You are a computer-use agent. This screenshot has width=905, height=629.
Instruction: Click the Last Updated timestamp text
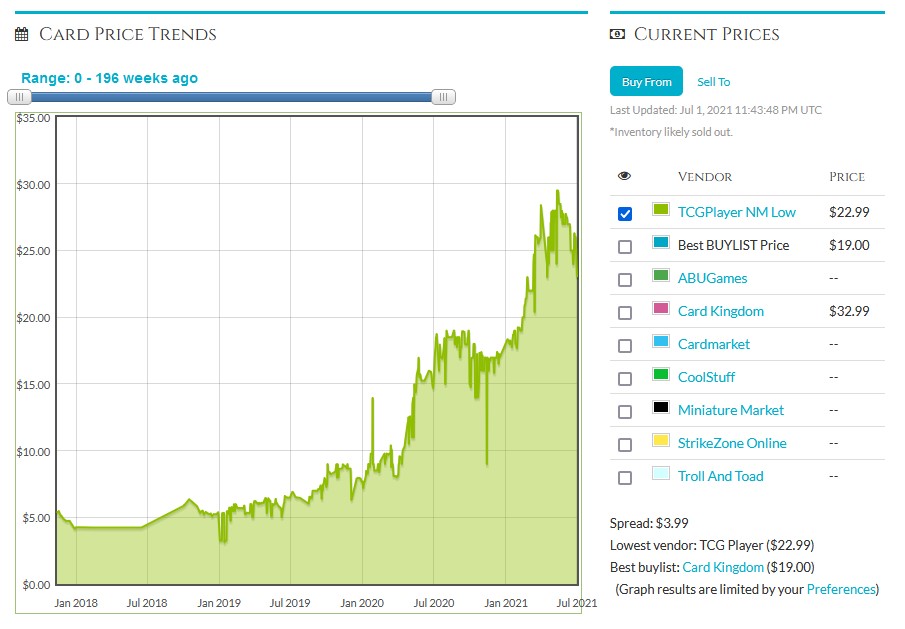tap(716, 110)
